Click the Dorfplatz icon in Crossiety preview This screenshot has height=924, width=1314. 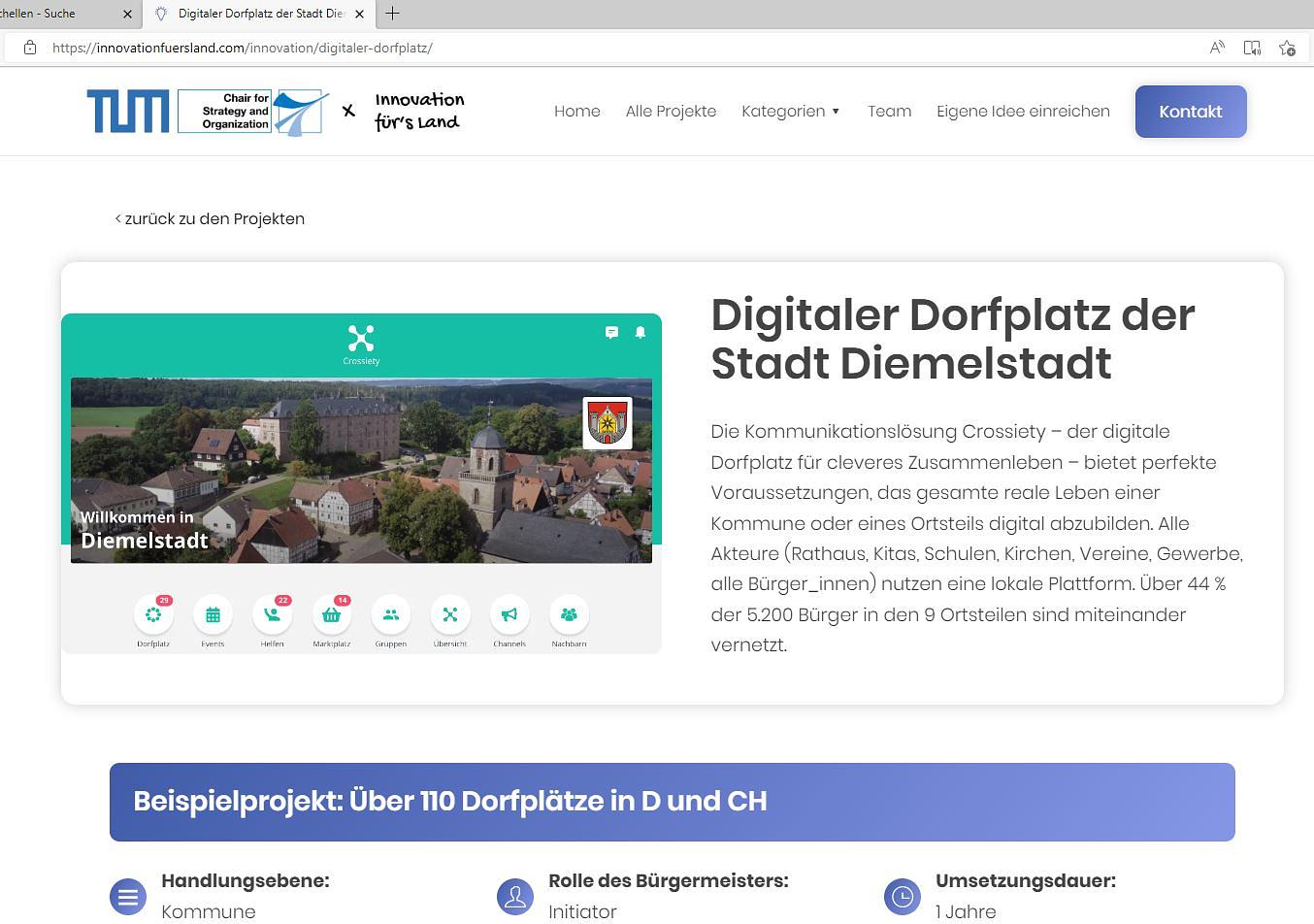(153, 615)
